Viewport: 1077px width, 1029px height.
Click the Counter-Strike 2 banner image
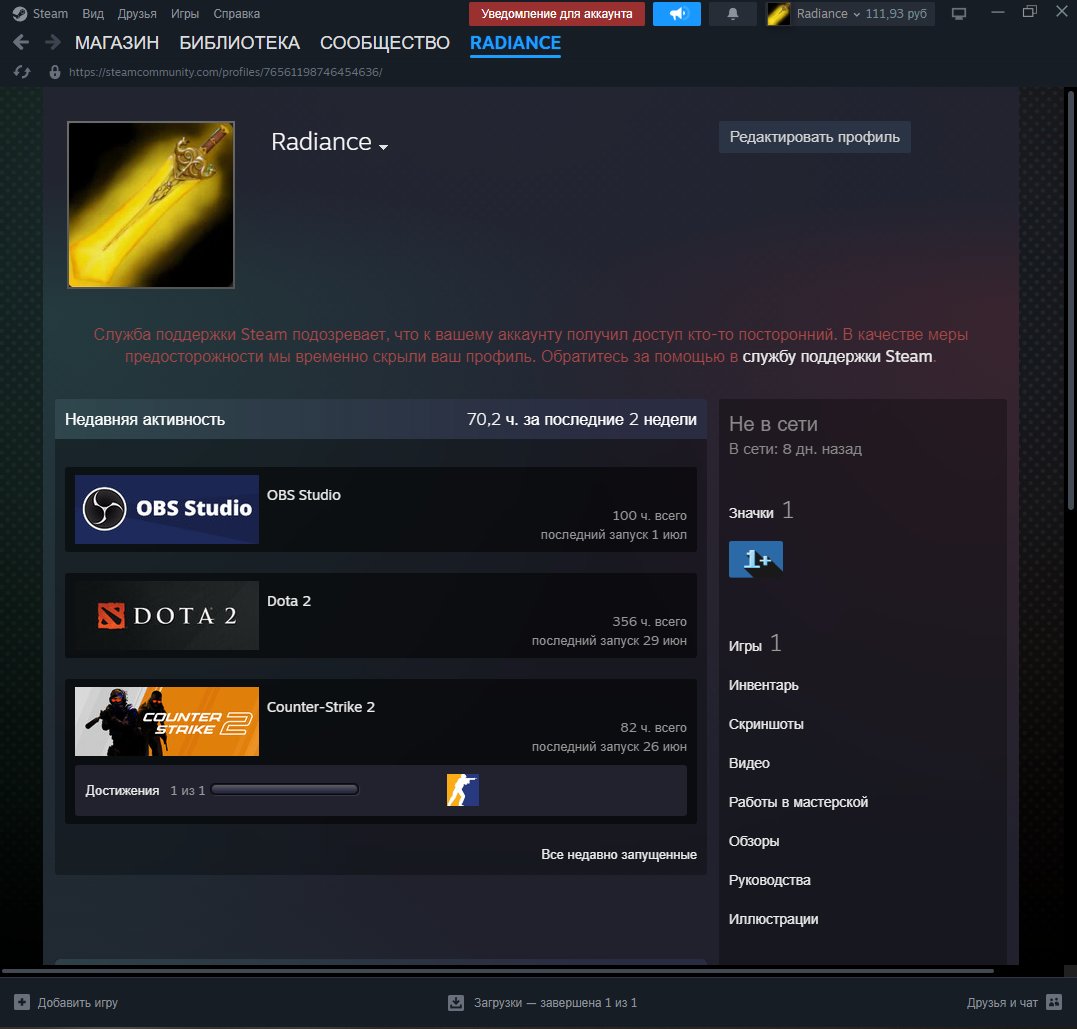coord(167,721)
